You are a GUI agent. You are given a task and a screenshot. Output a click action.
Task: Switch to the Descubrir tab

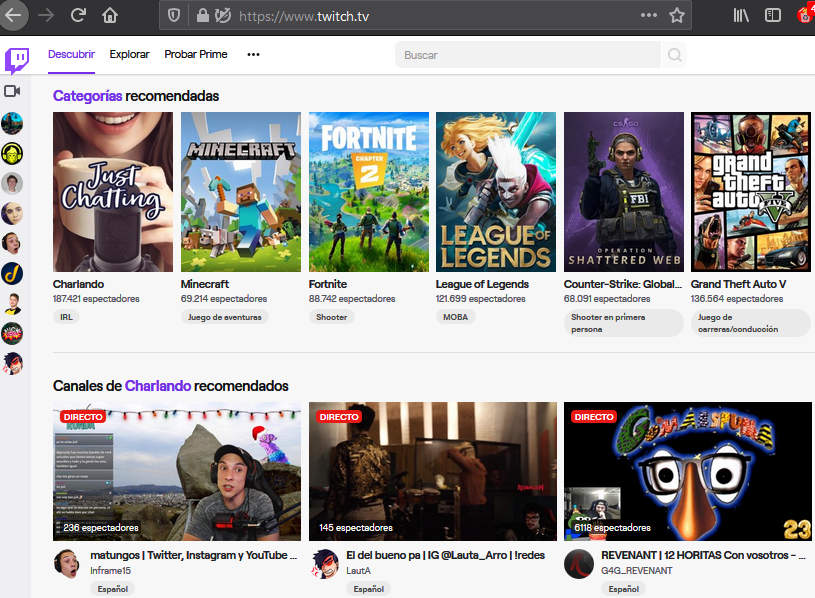click(71, 55)
